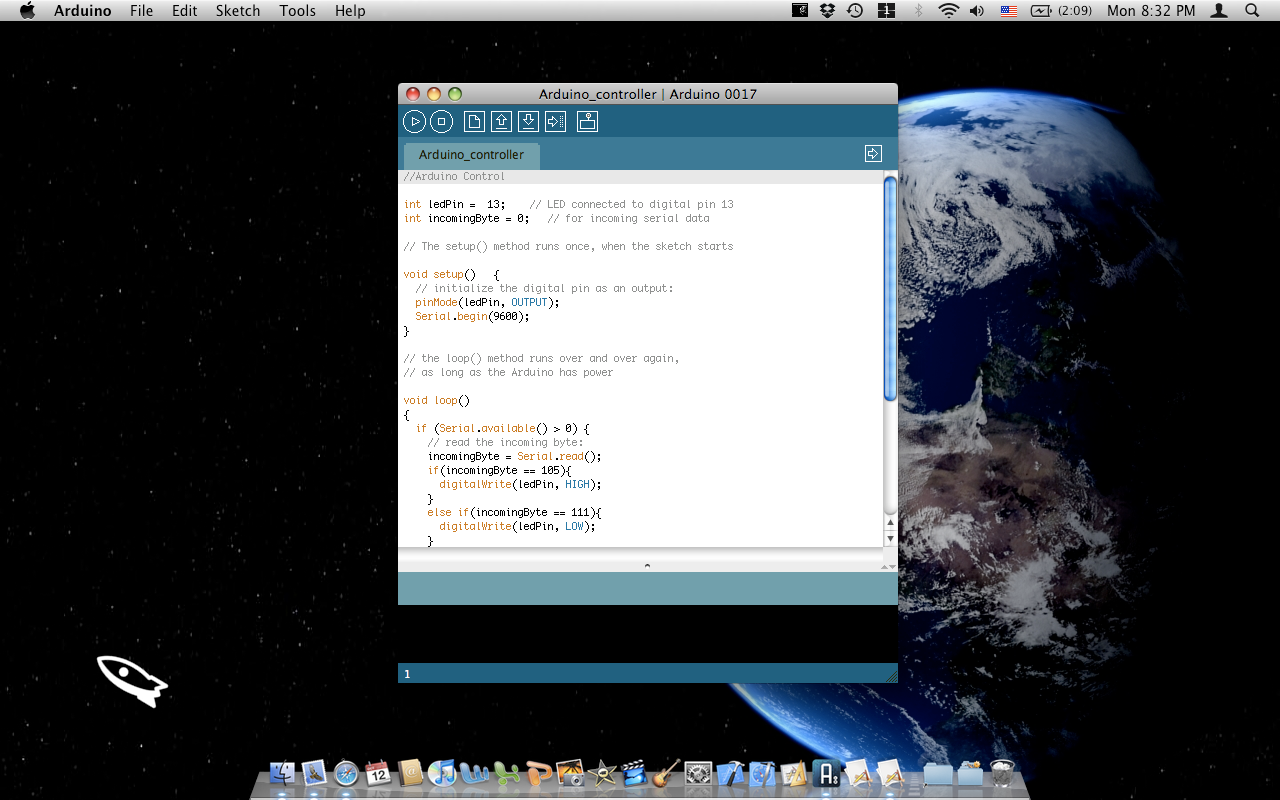
Task: Click the user account silhouette icon
Action: click(1219, 11)
